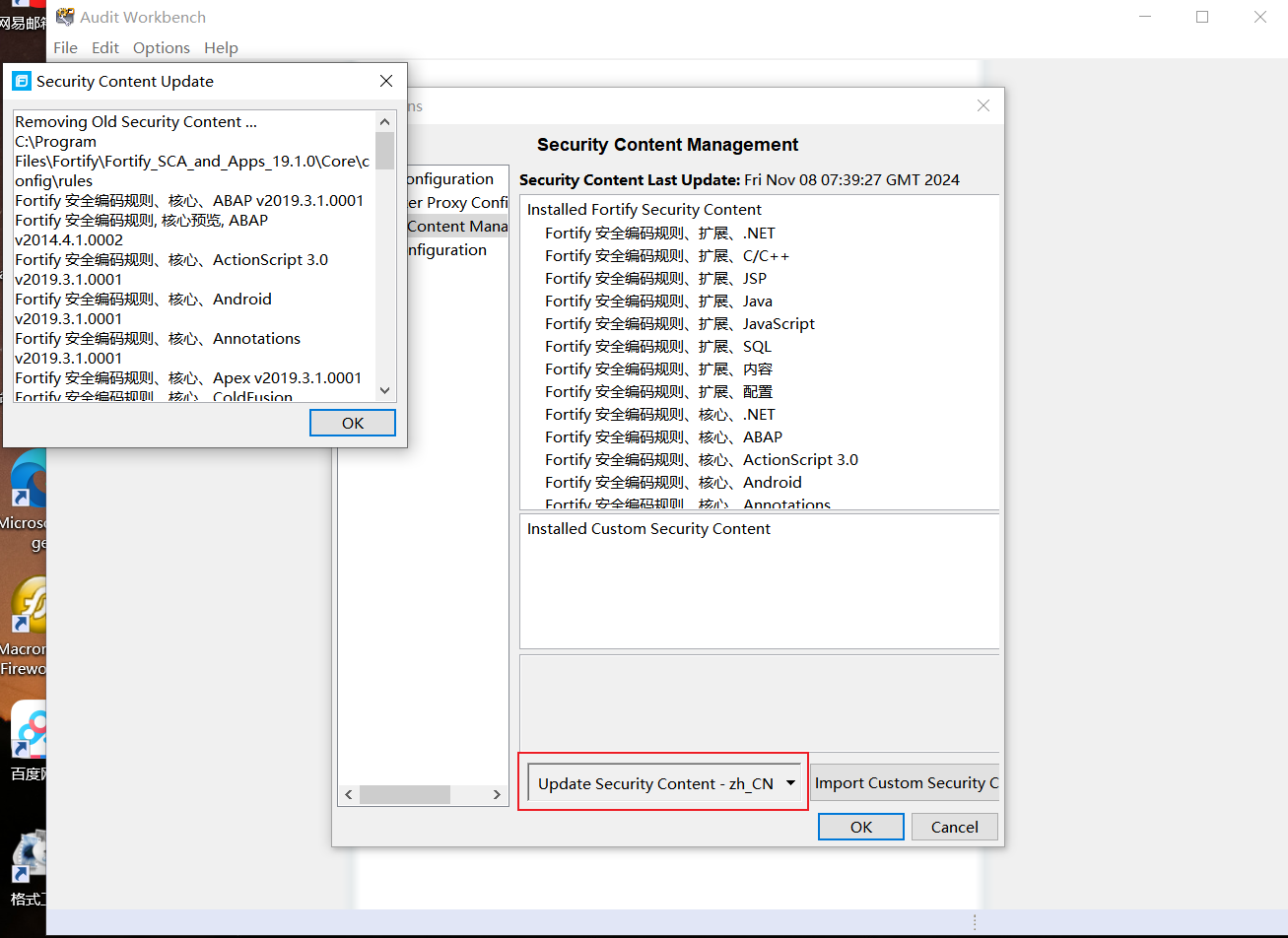Viewport: 1288px width, 938px height.
Task: Click Cancel in the Options dialog
Action: tap(955, 827)
